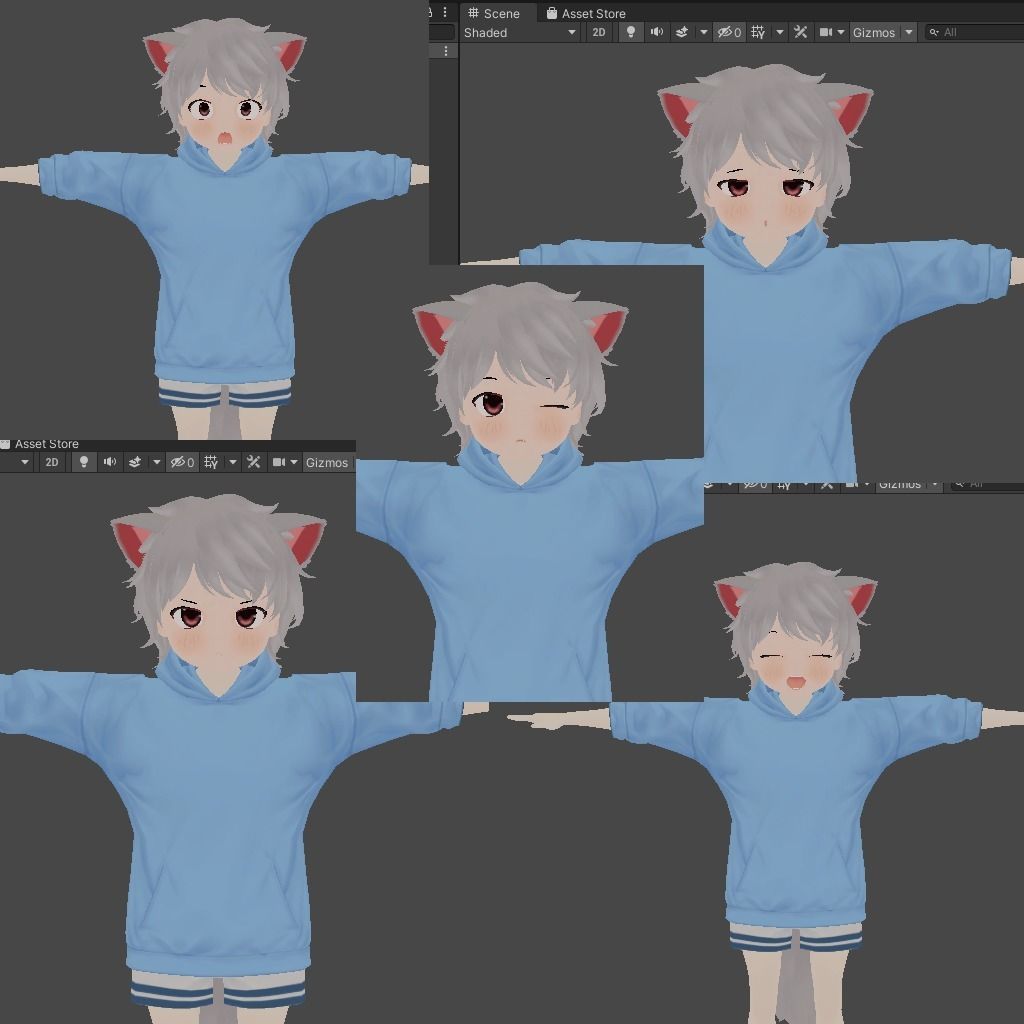Screen dimensions: 1024x1024
Task: Toggle grid icon in lower-left toolbar
Action: [x=211, y=462]
